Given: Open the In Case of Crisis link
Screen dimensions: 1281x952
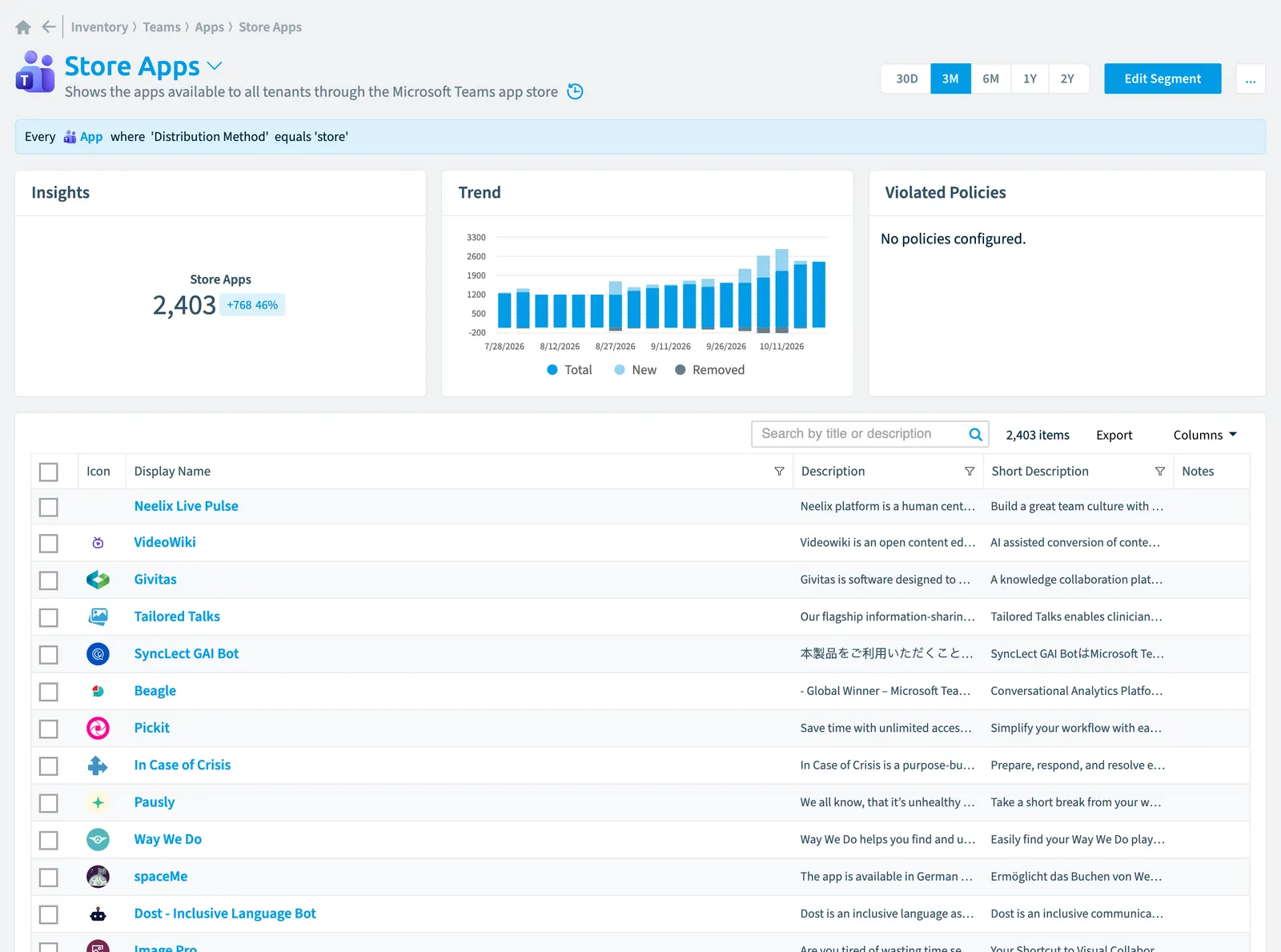Looking at the screenshot, I should tap(182, 765).
